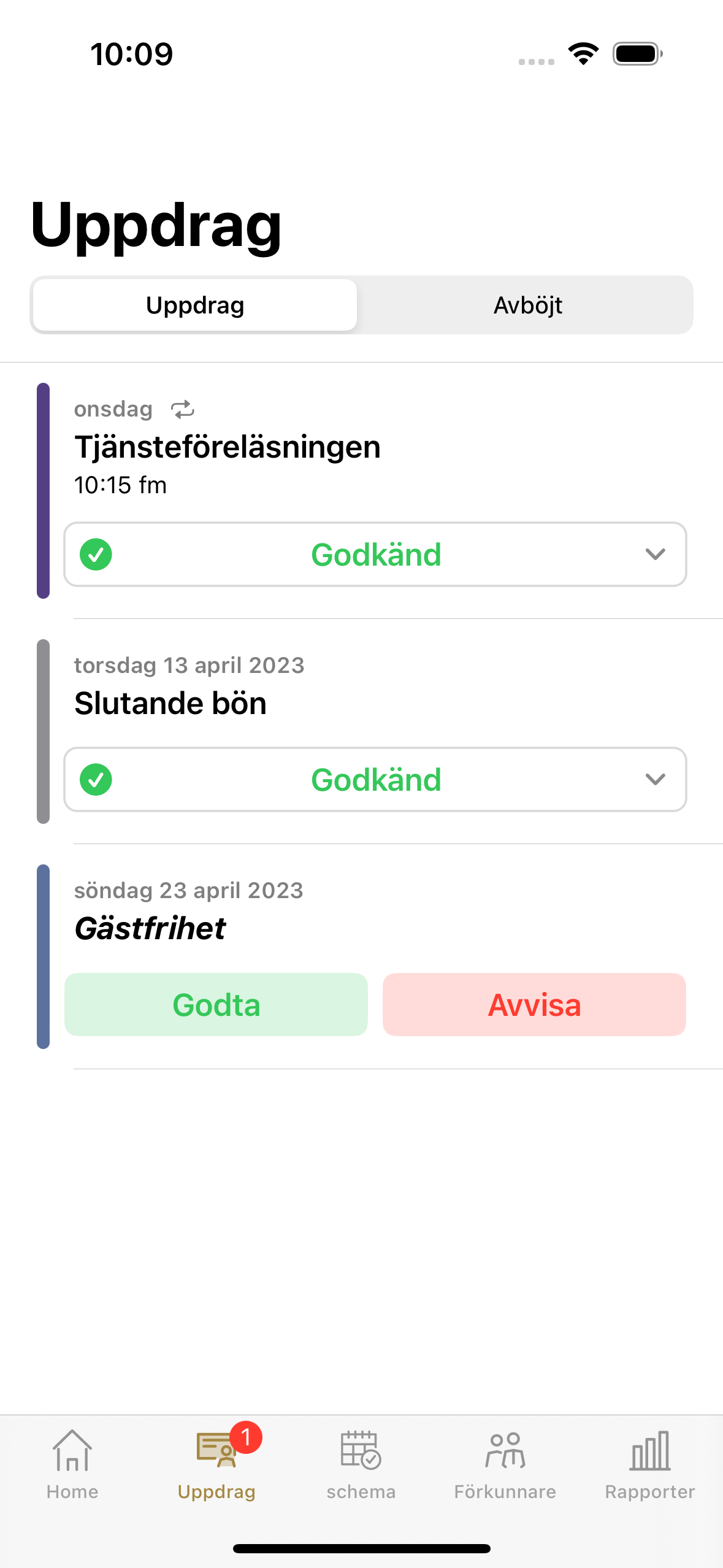Tap the purple color bar of Tjänsteföreläsningen
723x1568 pixels.
[x=43, y=491]
